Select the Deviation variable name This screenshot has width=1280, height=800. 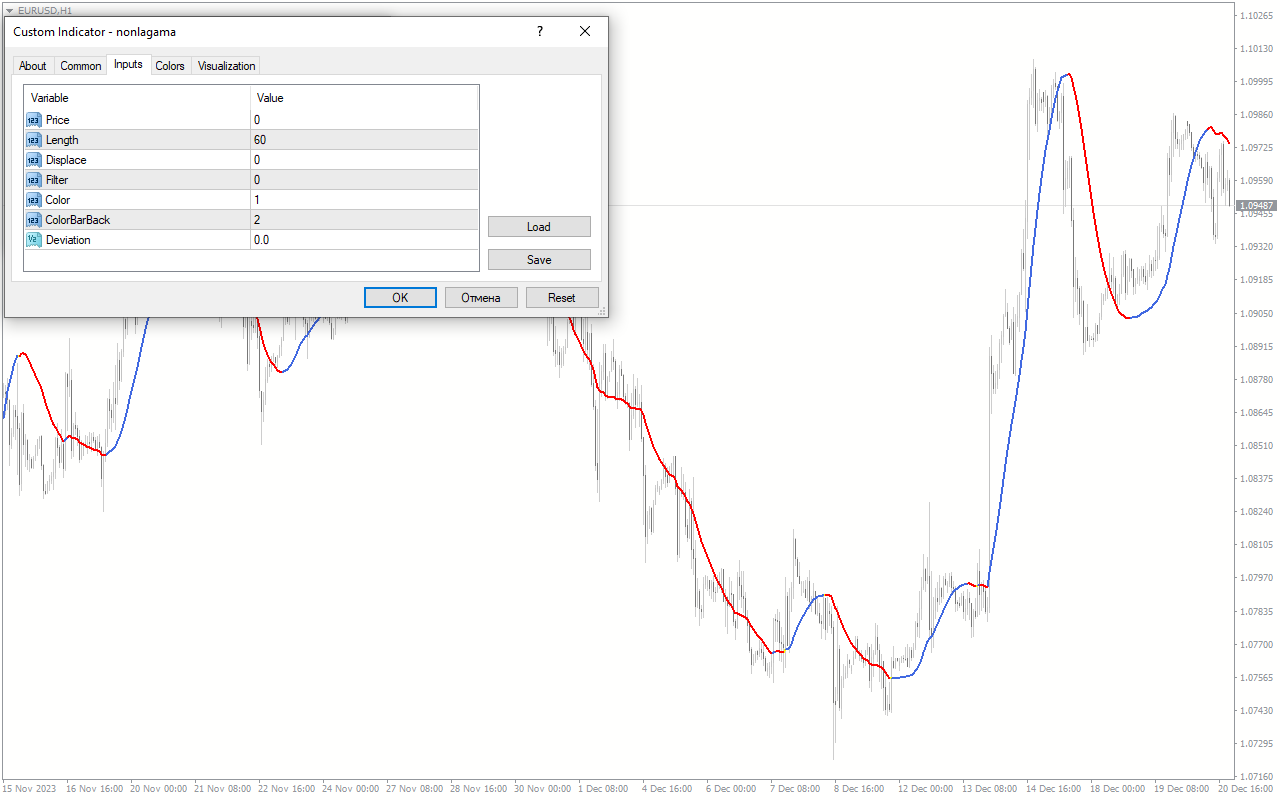click(68, 240)
